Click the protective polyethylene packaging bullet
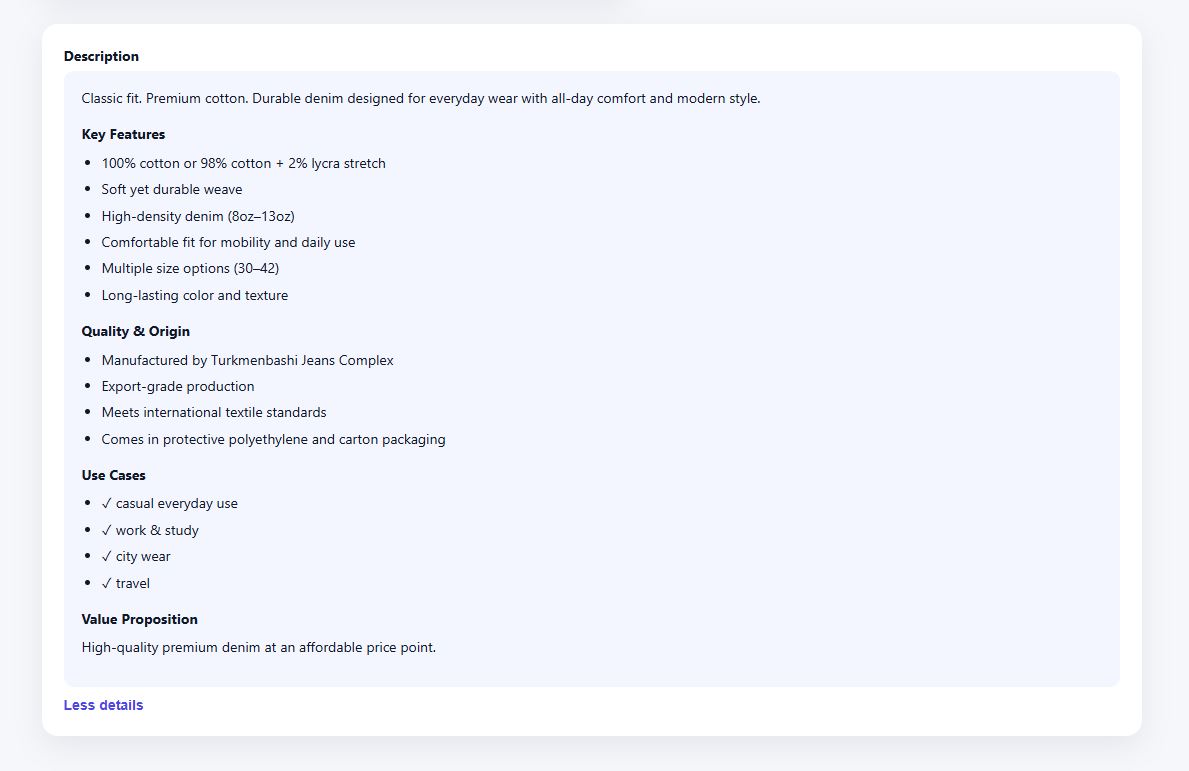The width and height of the screenshot is (1189, 771). click(x=273, y=439)
